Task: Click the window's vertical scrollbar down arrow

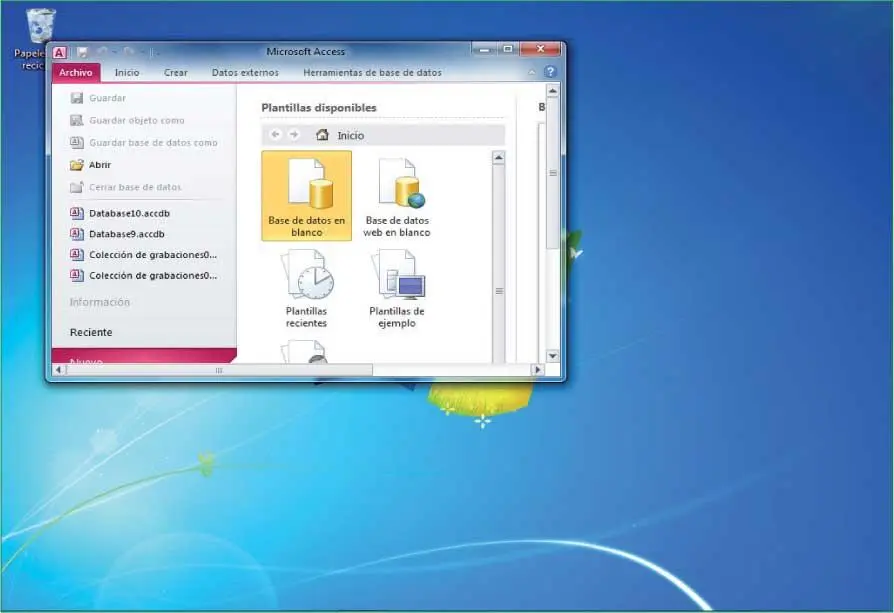Action: [552, 356]
